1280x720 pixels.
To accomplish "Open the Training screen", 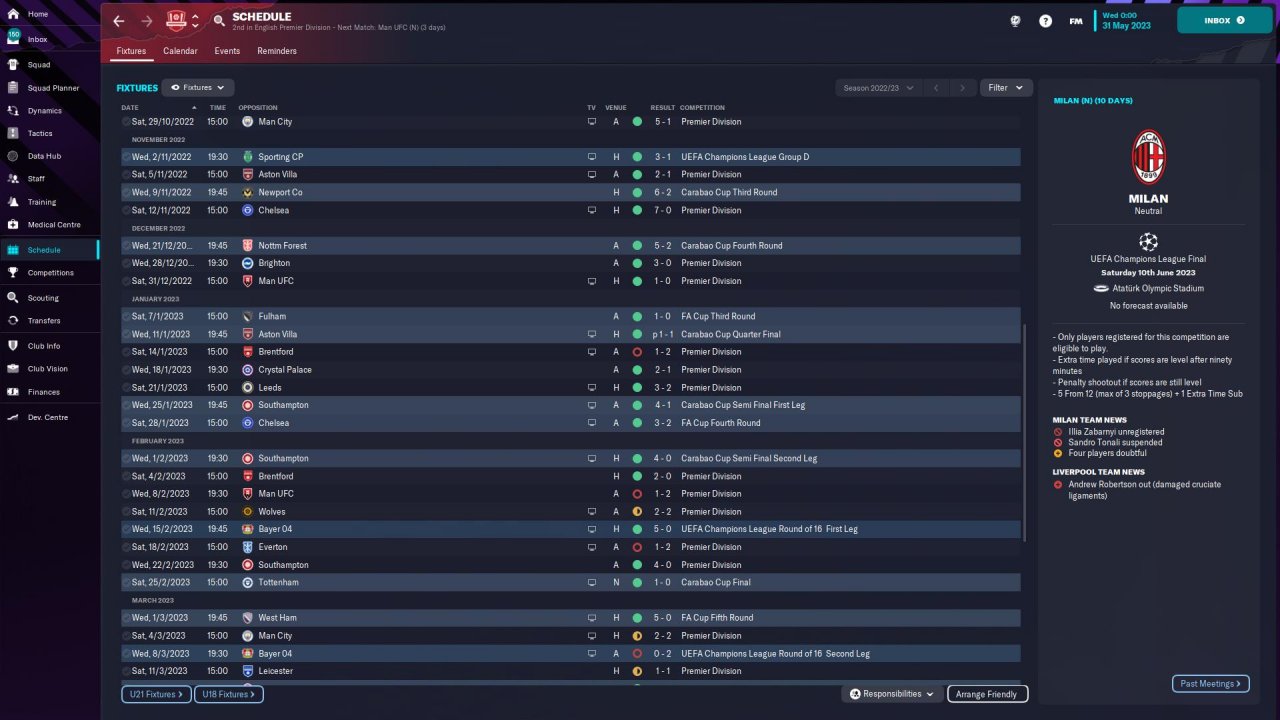I will coord(42,202).
